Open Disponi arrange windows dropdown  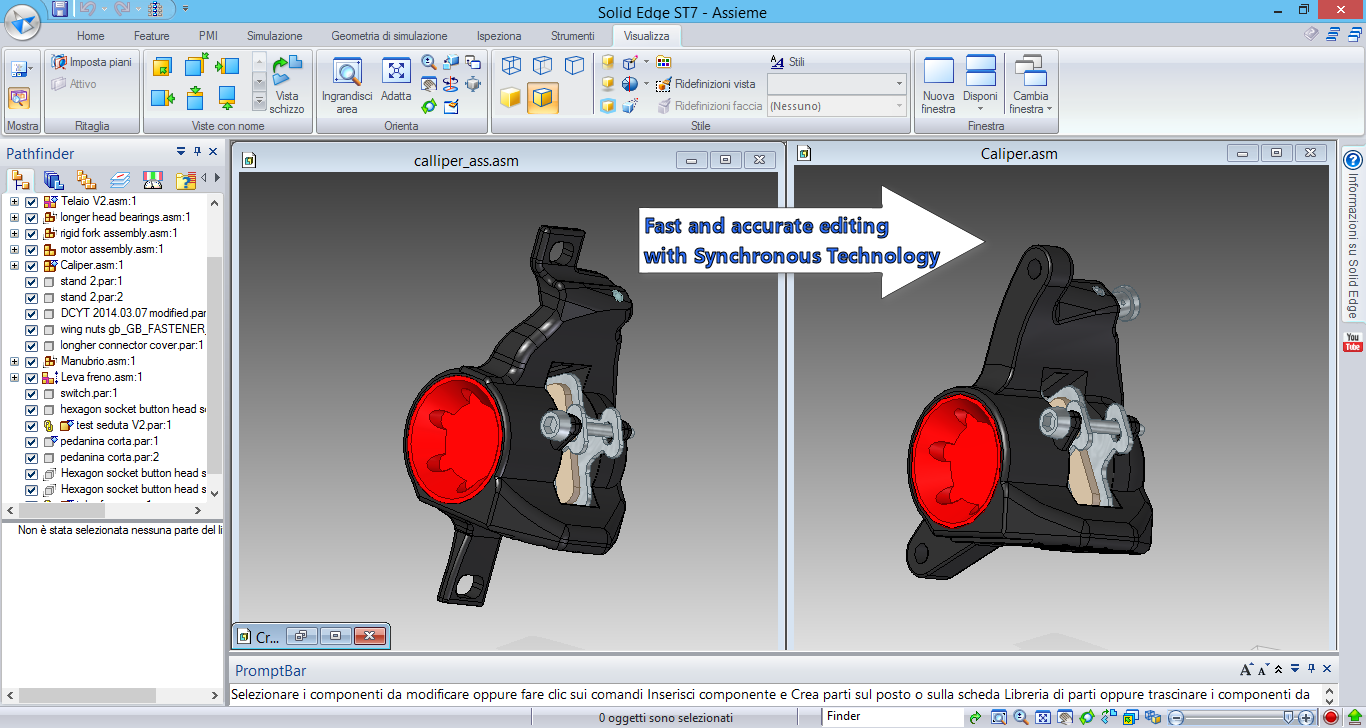[x=980, y=86]
